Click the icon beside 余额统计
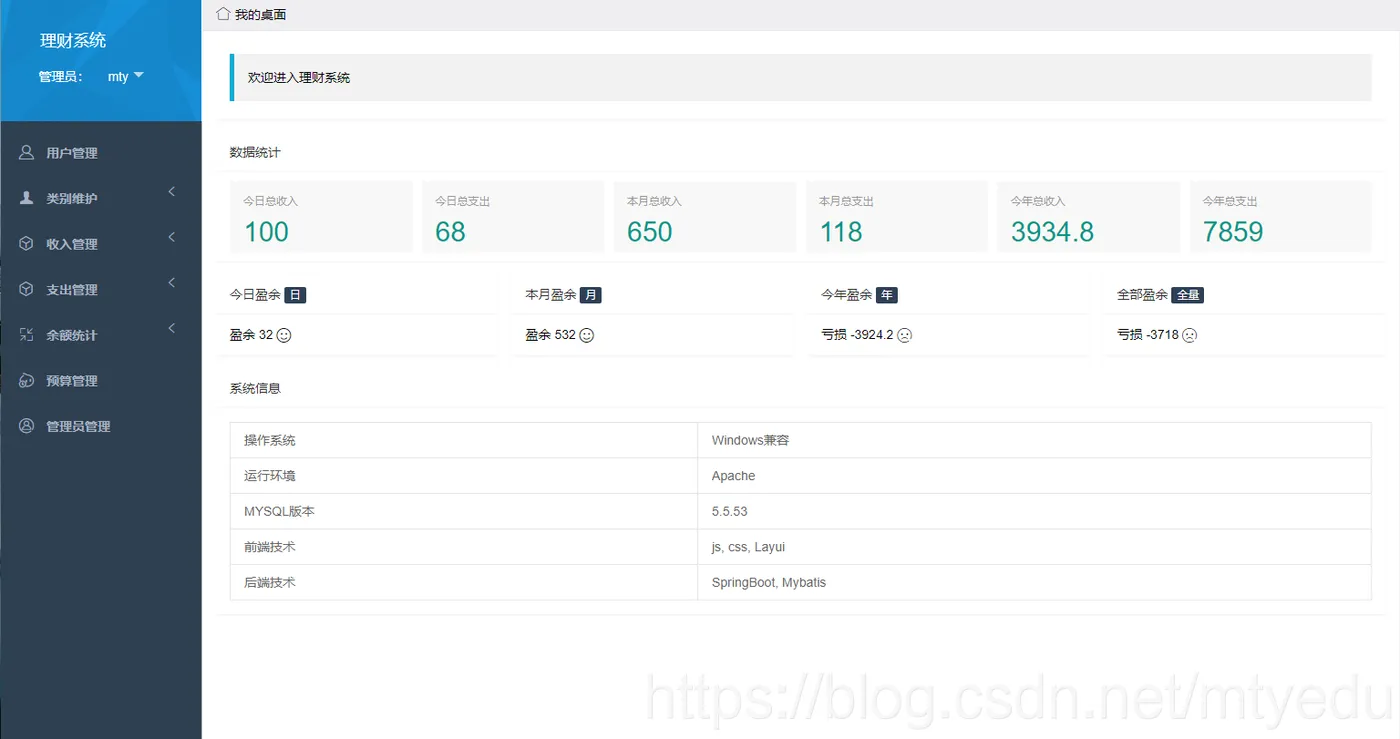 tap(27, 335)
